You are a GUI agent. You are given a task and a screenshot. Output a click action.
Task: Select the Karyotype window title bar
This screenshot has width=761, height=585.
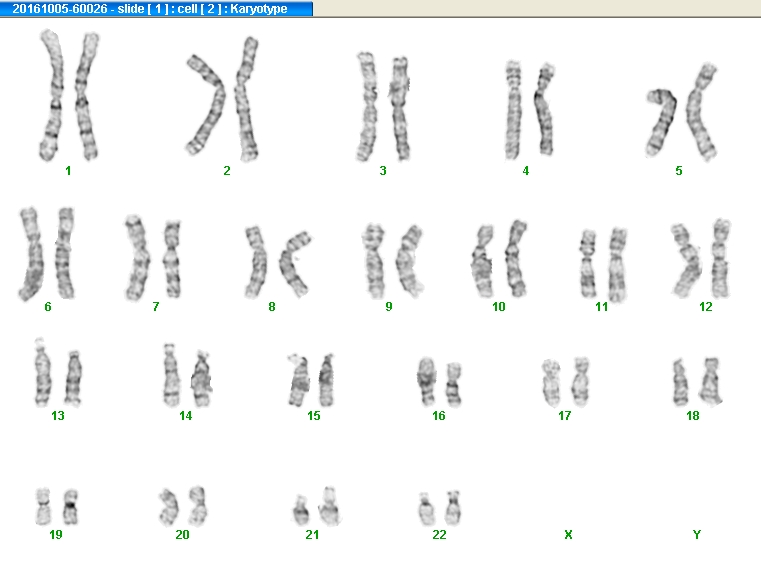[156, 8]
